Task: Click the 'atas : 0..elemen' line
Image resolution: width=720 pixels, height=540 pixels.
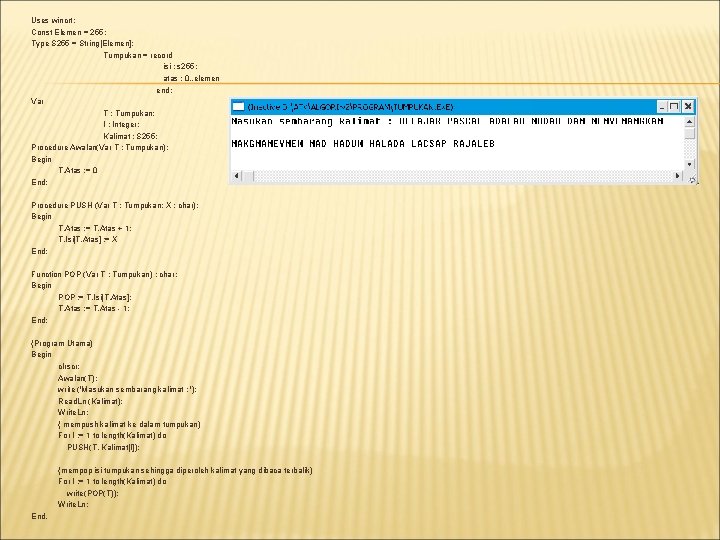Action: point(191,79)
